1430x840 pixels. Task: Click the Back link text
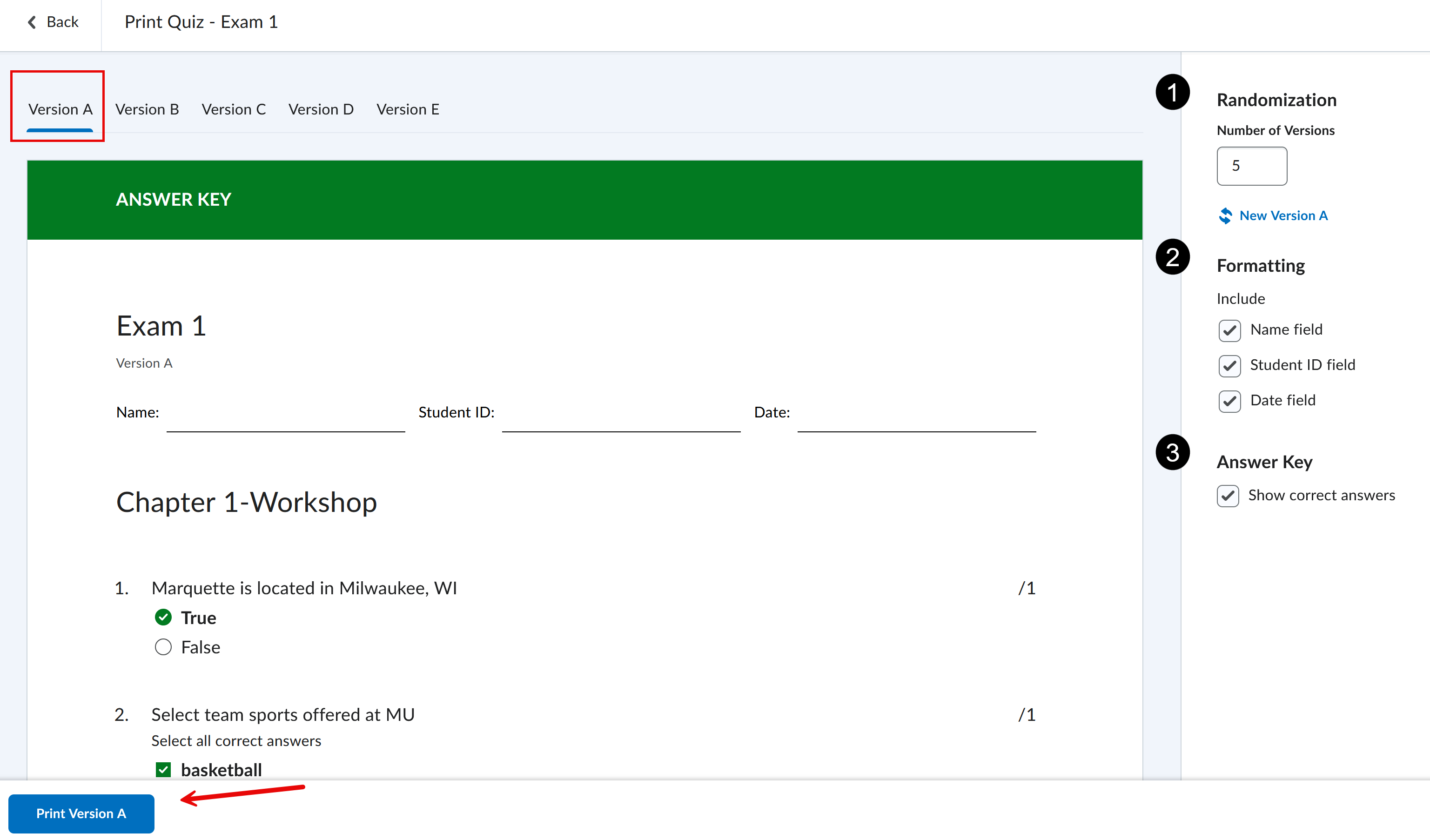coord(62,22)
